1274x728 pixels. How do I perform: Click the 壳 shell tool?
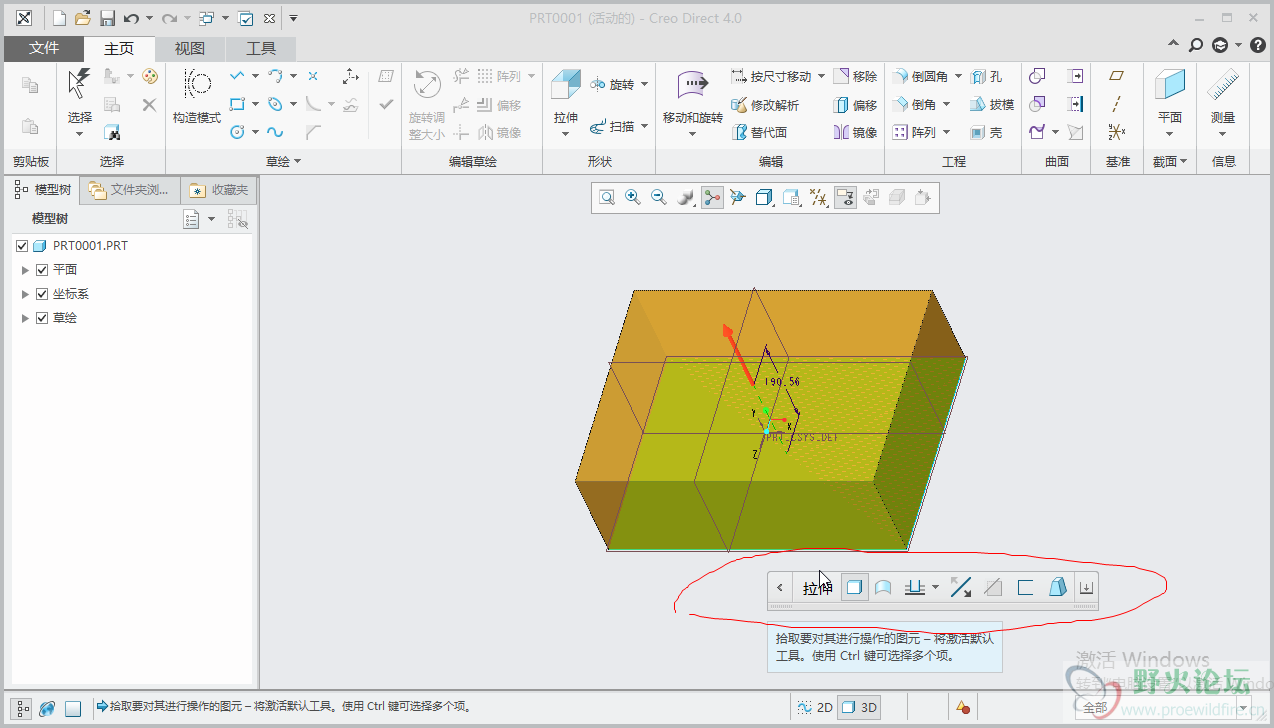986,132
